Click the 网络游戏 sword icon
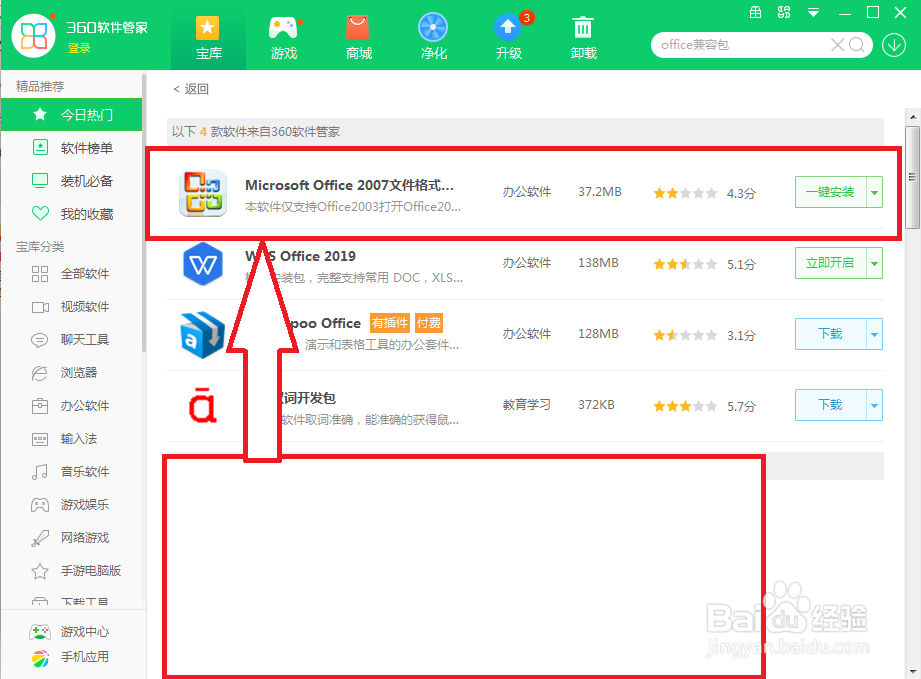Image resolution: width=921 pixels, height=679 pixels. (40, 537)
